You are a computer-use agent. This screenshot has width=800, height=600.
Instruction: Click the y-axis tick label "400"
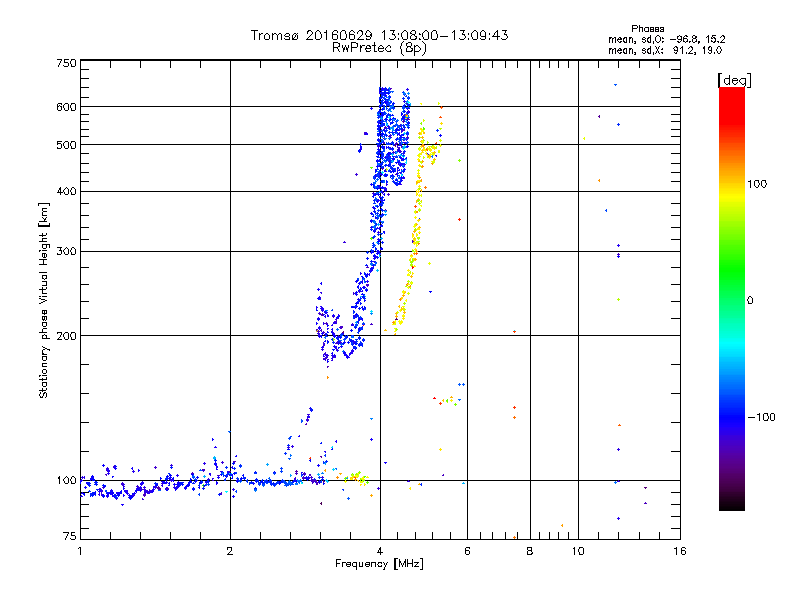(66, 191)
